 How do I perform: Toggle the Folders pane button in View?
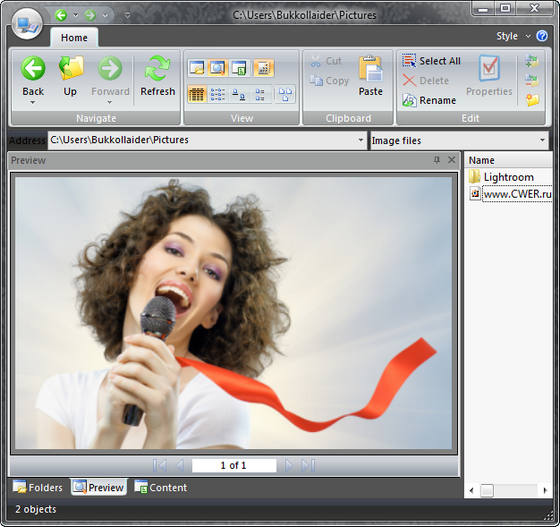tap(197, 67)
